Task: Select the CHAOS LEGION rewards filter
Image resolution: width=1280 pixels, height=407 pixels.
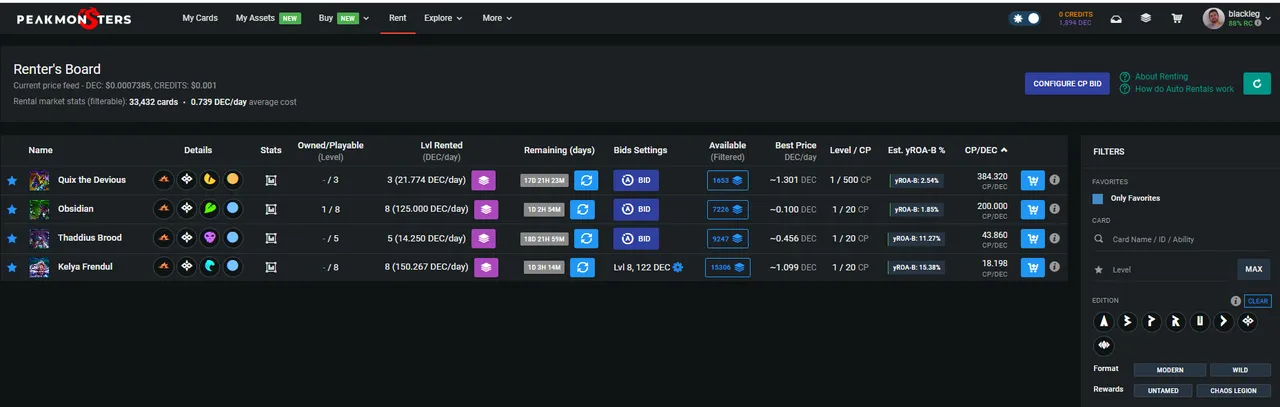Action: coord(1235,390)
